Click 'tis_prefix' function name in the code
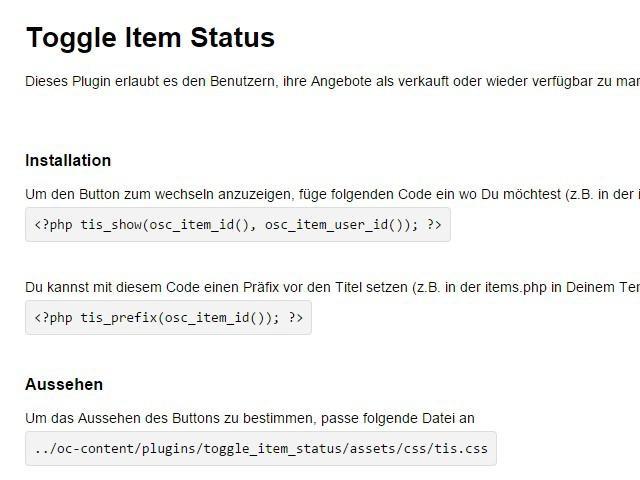The image size is (640, 480). point(119,318)
